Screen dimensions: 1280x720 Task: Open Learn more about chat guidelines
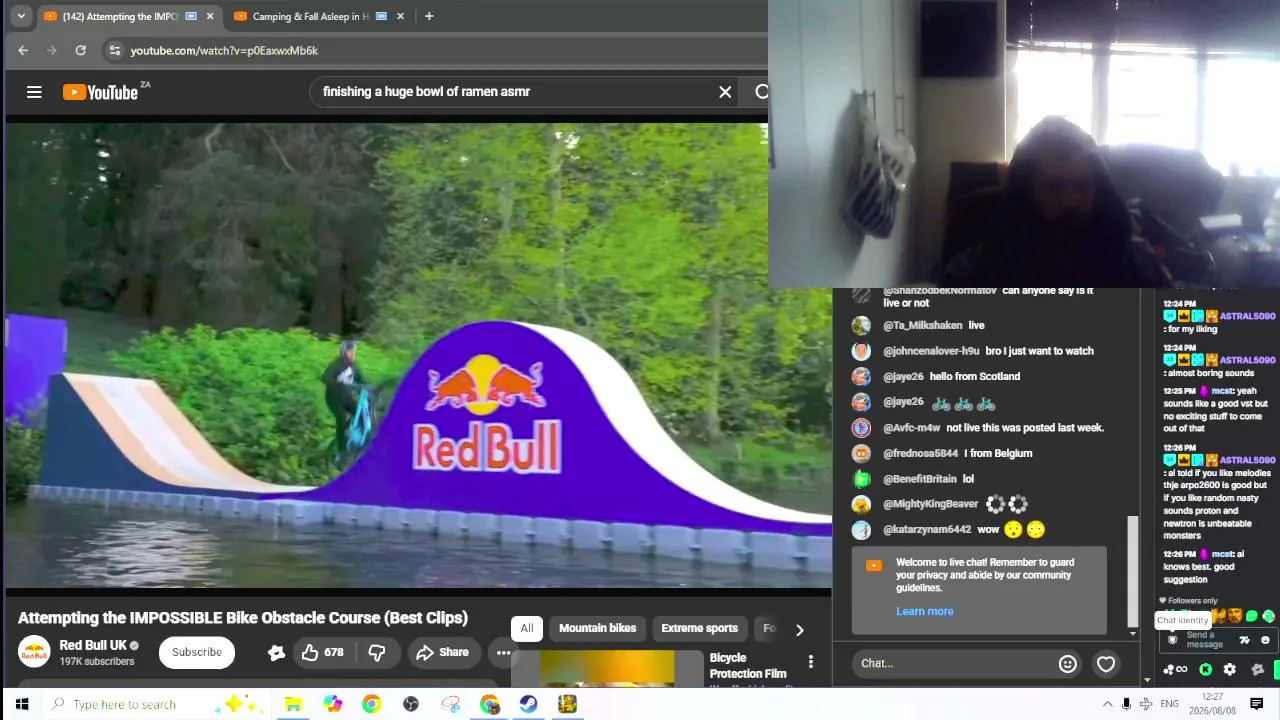tap(925, 611)
